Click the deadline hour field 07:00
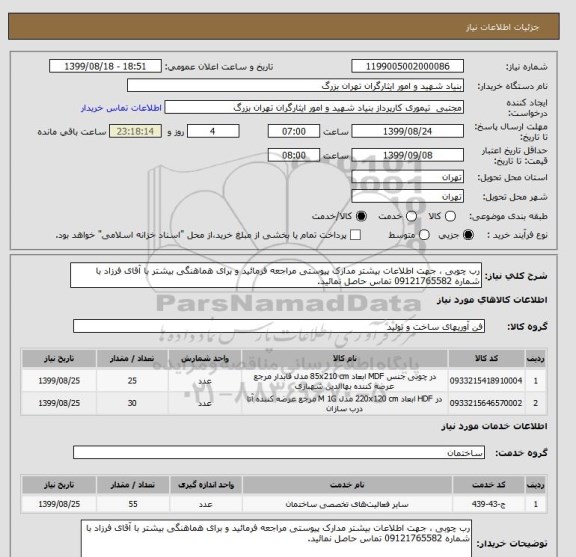Screen dimensions: 576x557 294,131
